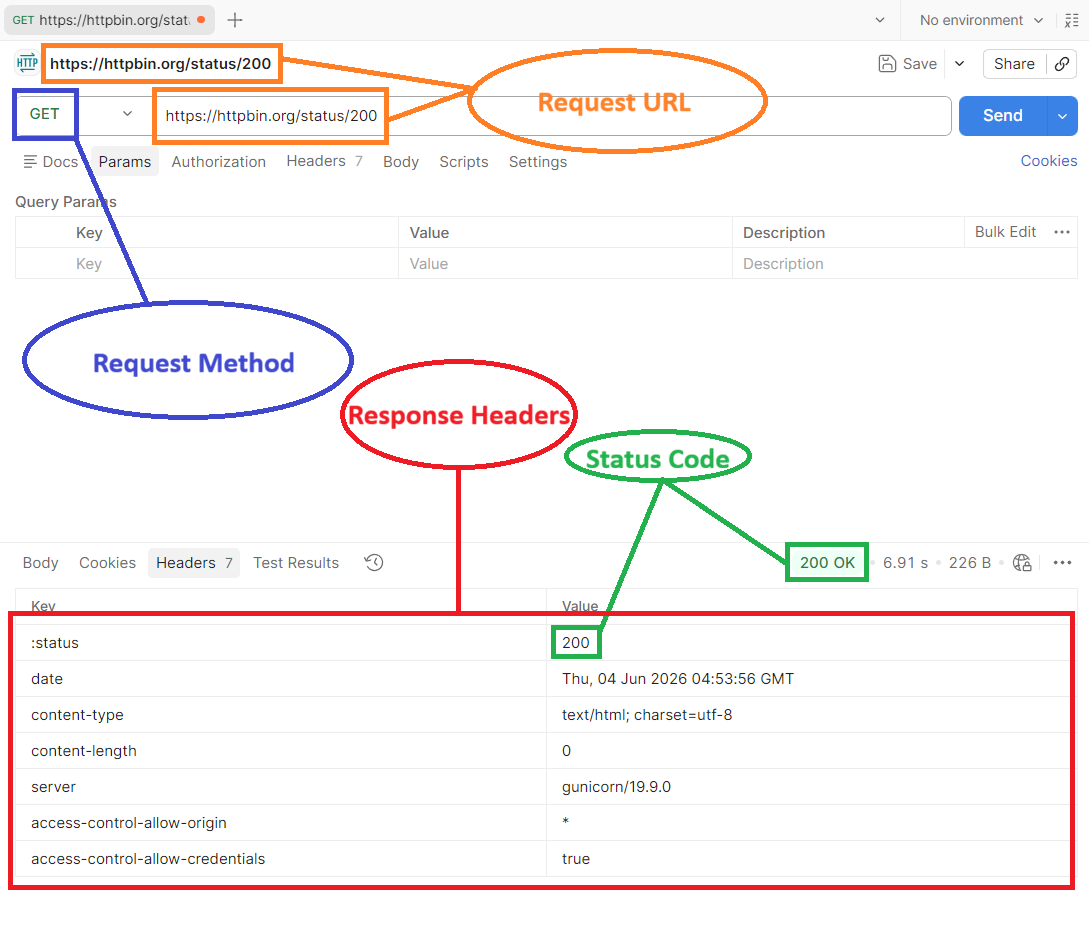Open response options three-dot menu
This screenshot has height=938, width=1089.
point(1062,562)
